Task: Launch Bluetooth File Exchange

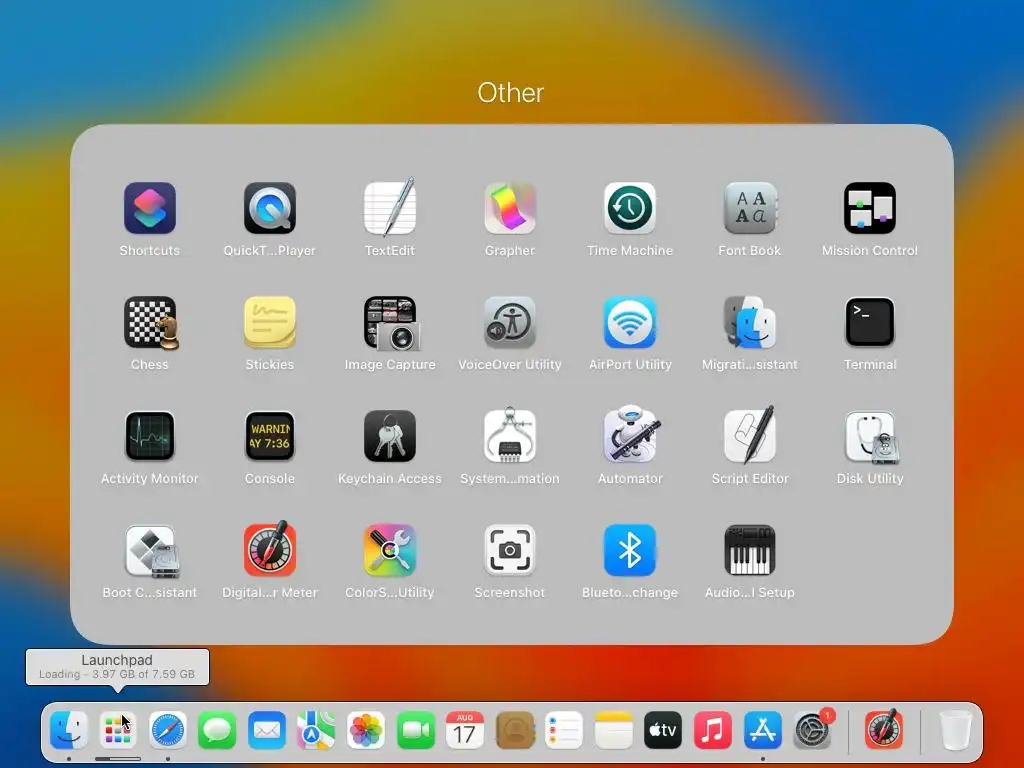Action: (630, 551)
